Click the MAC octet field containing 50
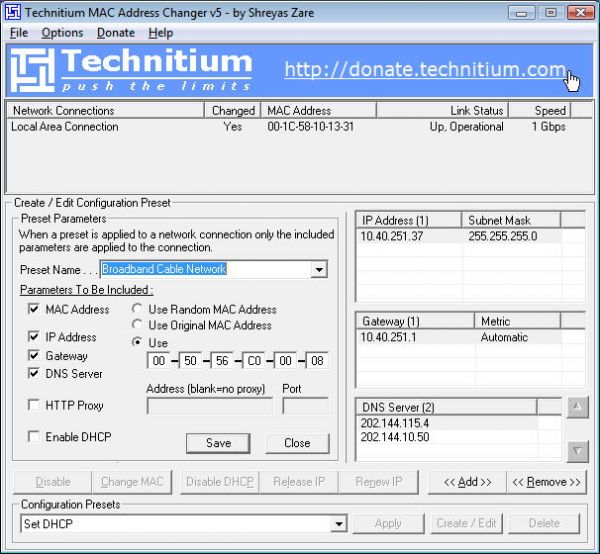 (x=190, y=361)
